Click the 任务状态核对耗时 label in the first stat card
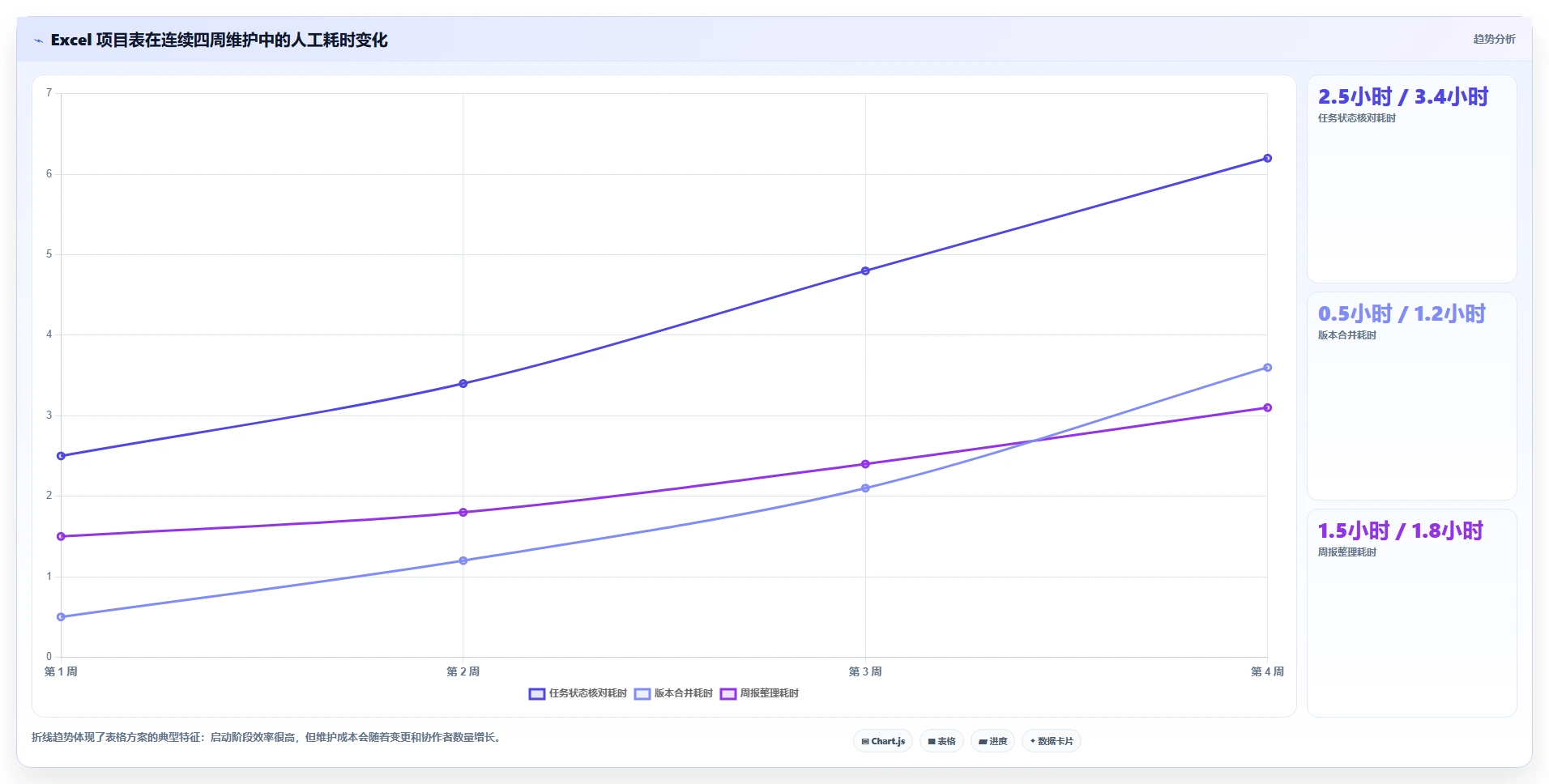This screenshot has width=1549, height=784. pyautogui.click(x=1356, y=118)
